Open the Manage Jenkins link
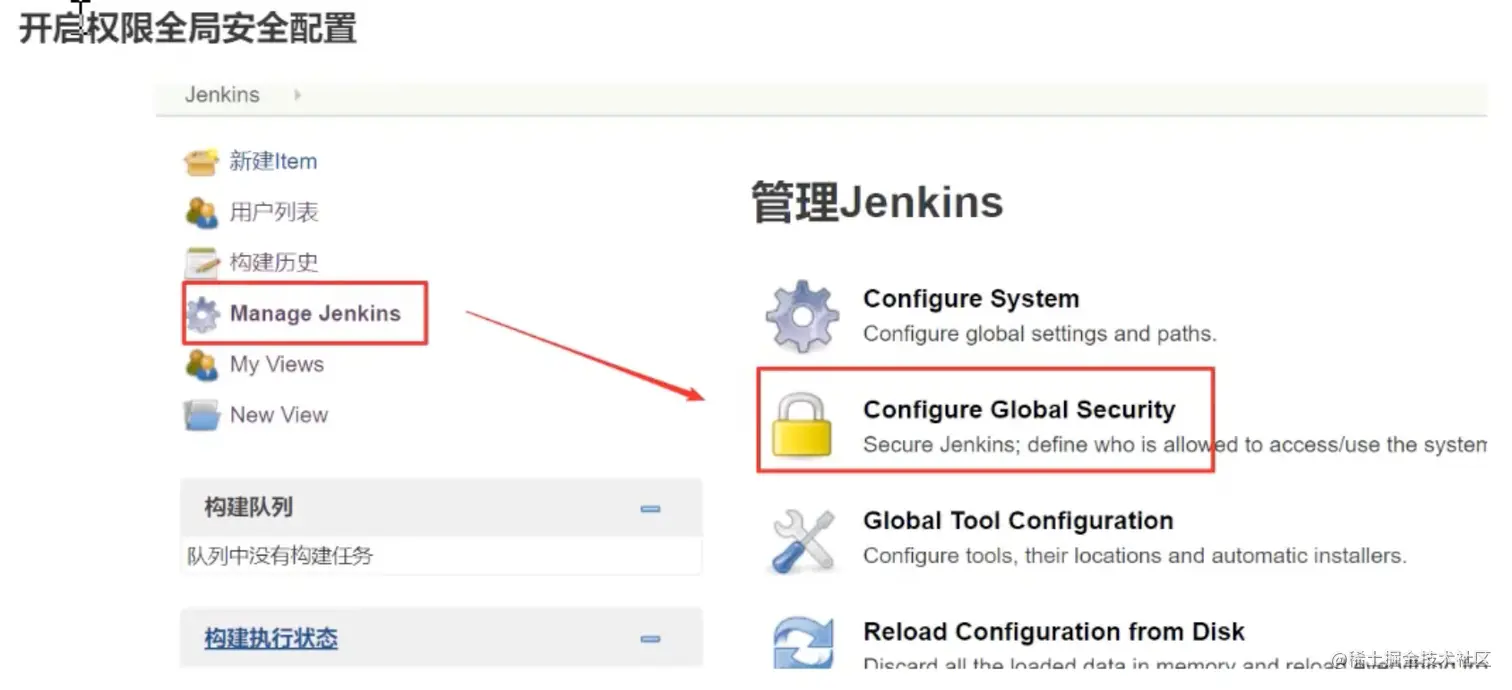 315,313
